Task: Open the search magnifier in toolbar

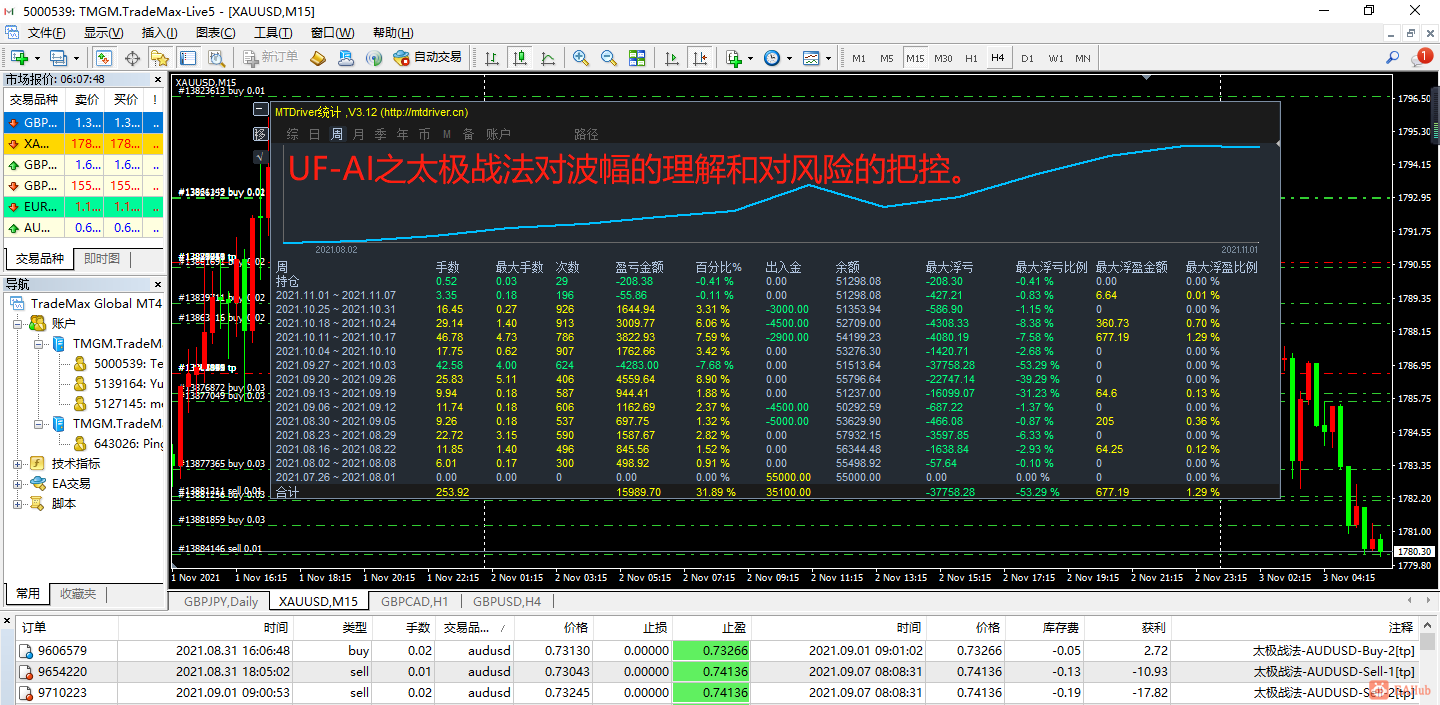Action: coord(1392,58)
